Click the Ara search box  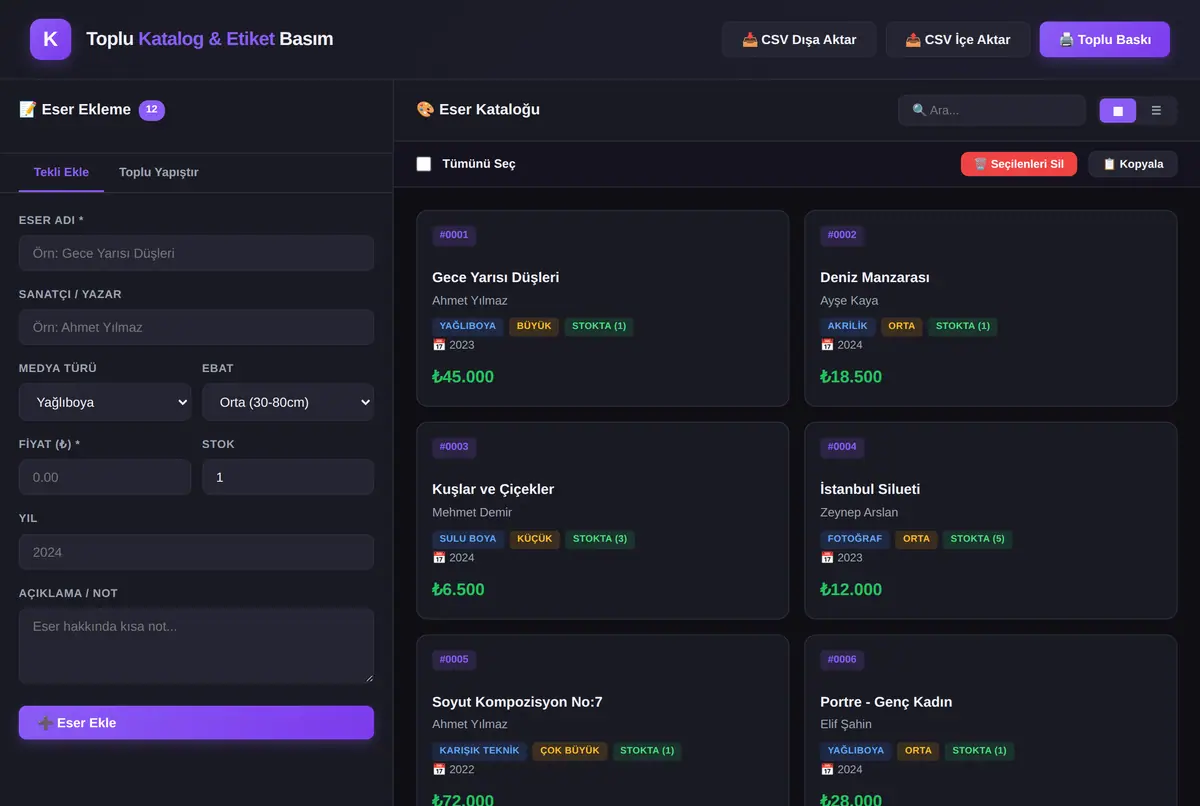pos(992,110)
